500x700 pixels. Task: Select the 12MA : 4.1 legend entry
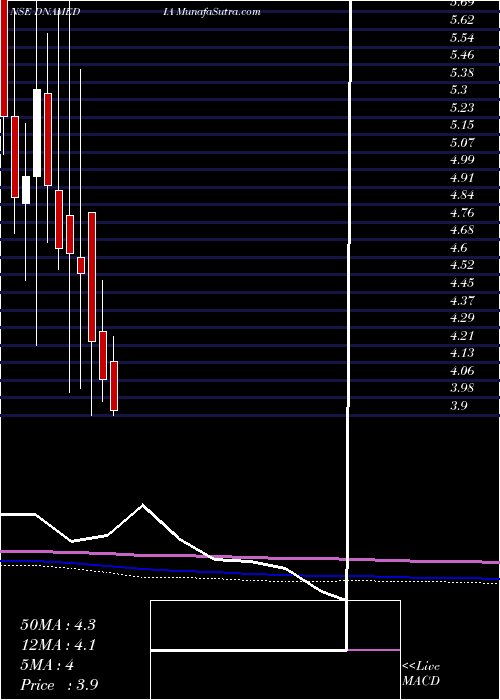[58, 645]
